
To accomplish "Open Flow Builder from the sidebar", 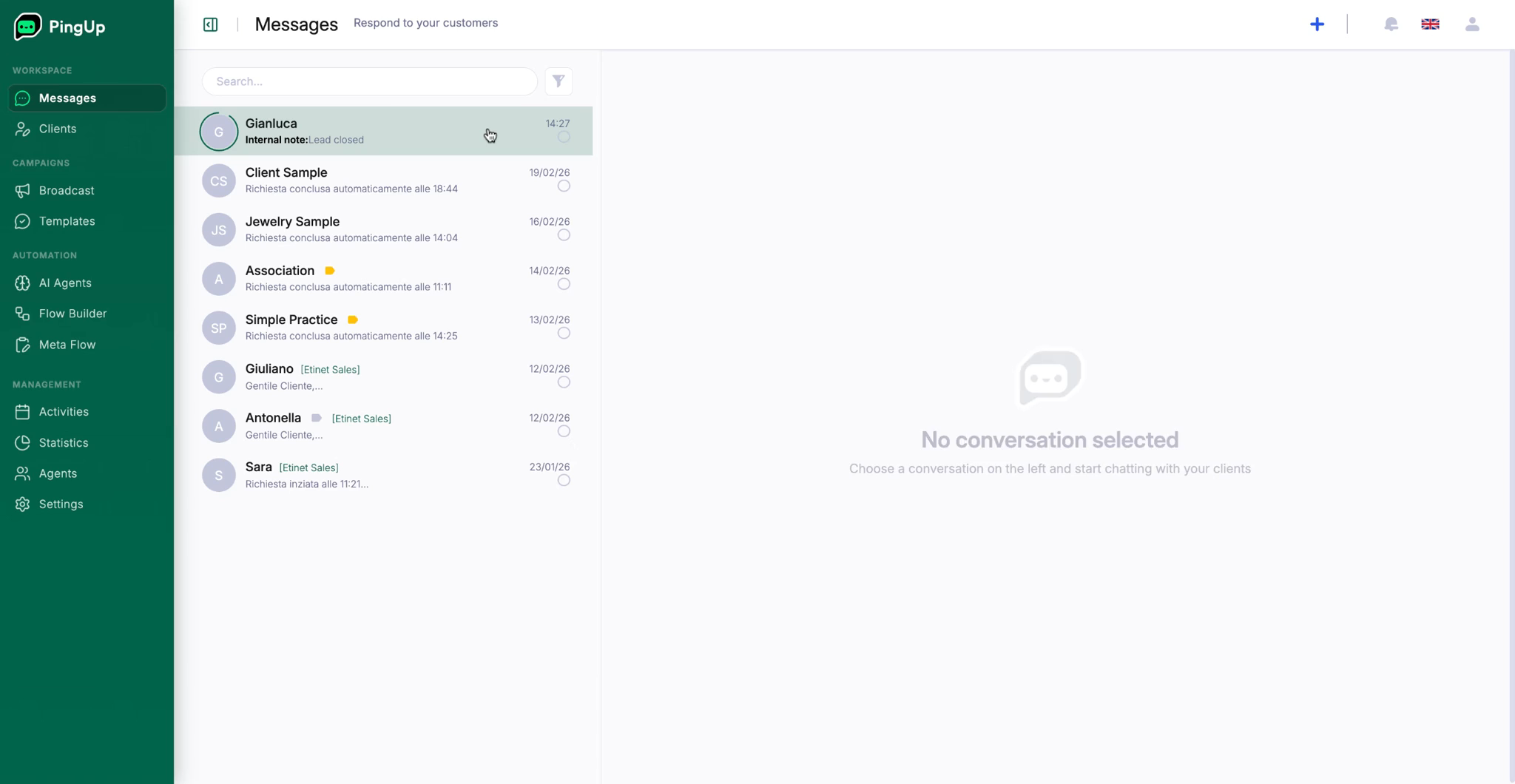I will (72, 314).
